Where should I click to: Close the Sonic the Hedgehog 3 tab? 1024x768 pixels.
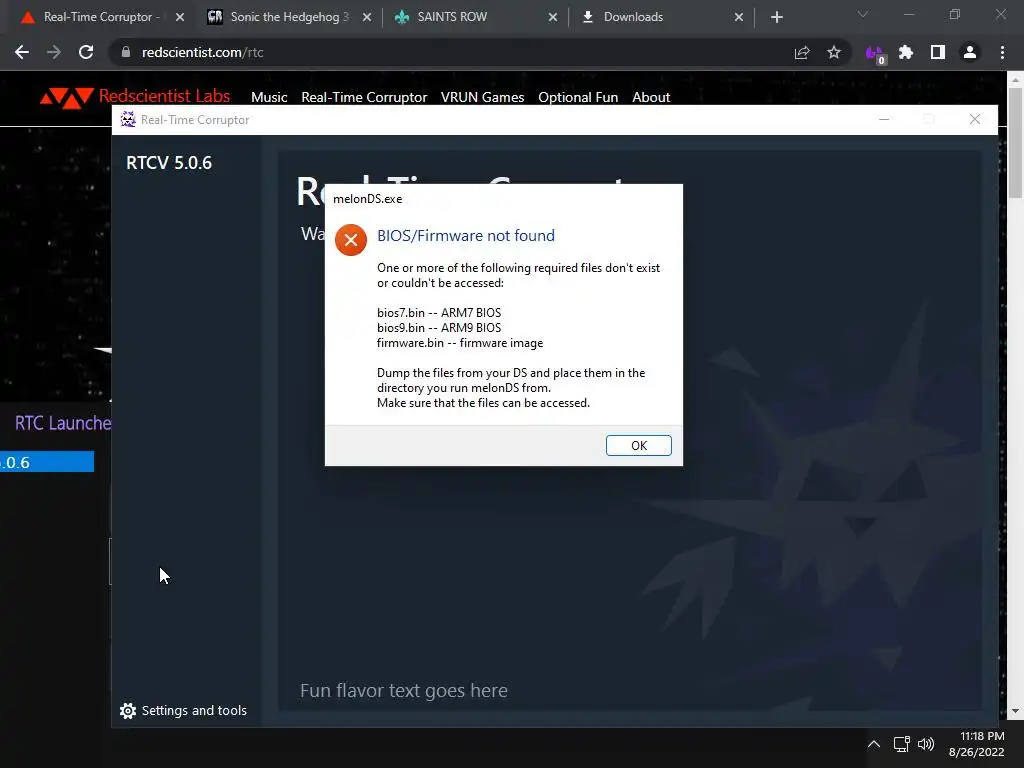click(x=367, y=17)
